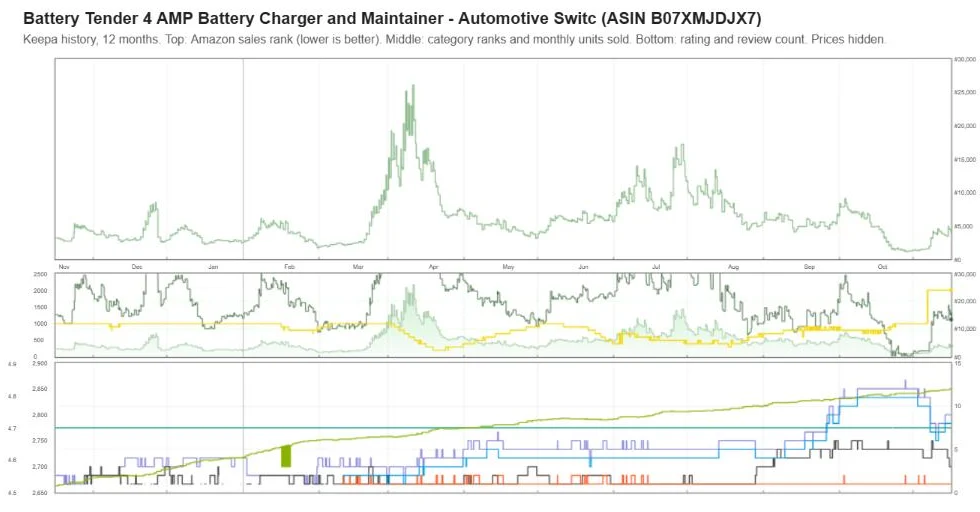980x512 pixels.
Task: Click the 2500 units axis label
Action: (x=41, y=274)
